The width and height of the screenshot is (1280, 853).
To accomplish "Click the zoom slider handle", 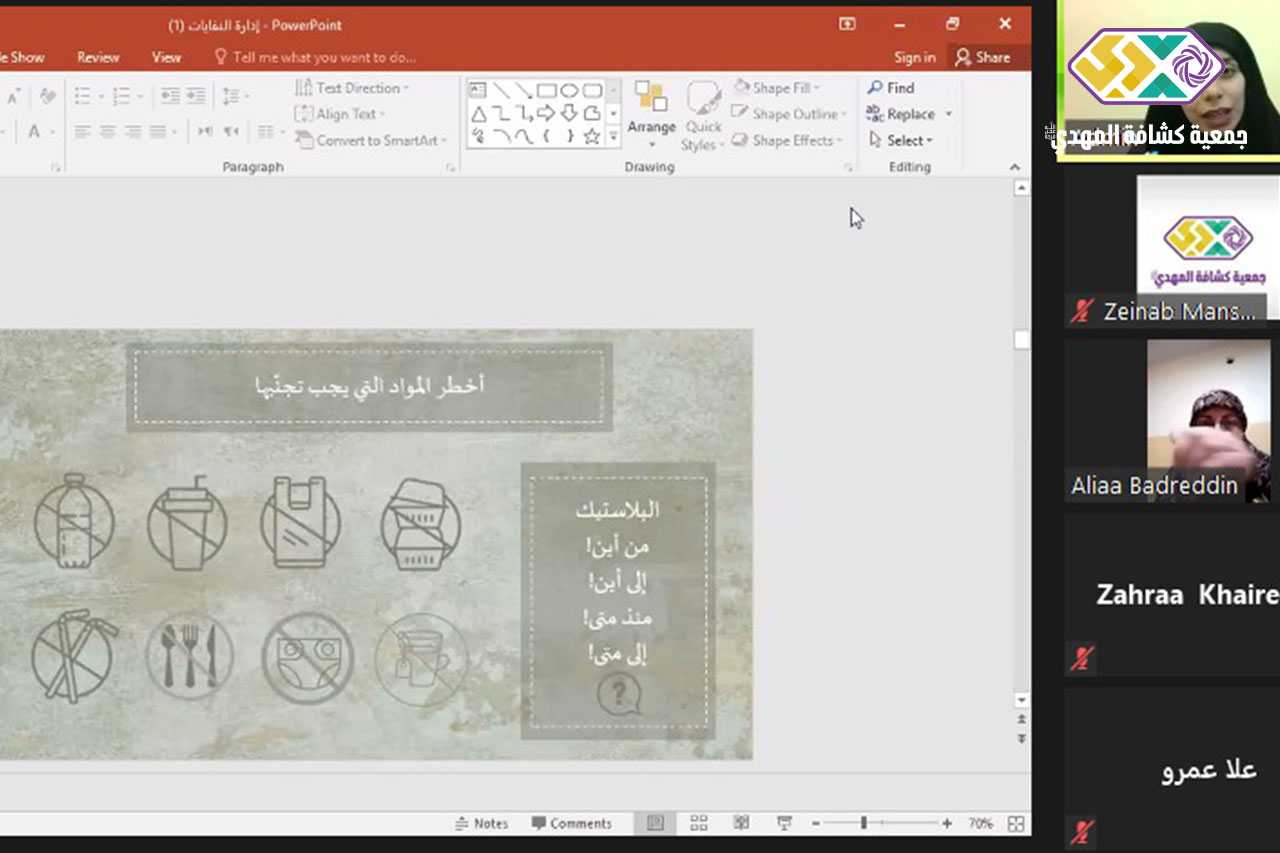I will [863, 823].
